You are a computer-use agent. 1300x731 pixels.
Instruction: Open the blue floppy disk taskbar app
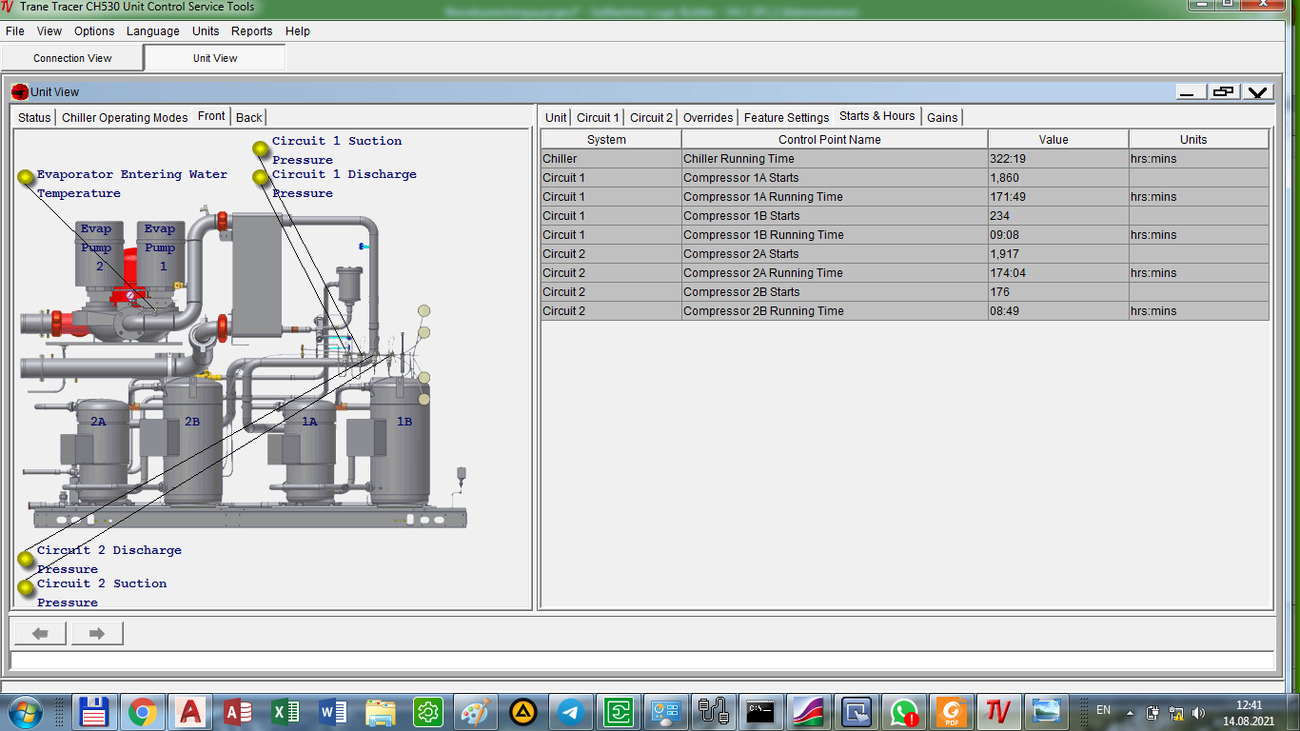coord(95,712)
